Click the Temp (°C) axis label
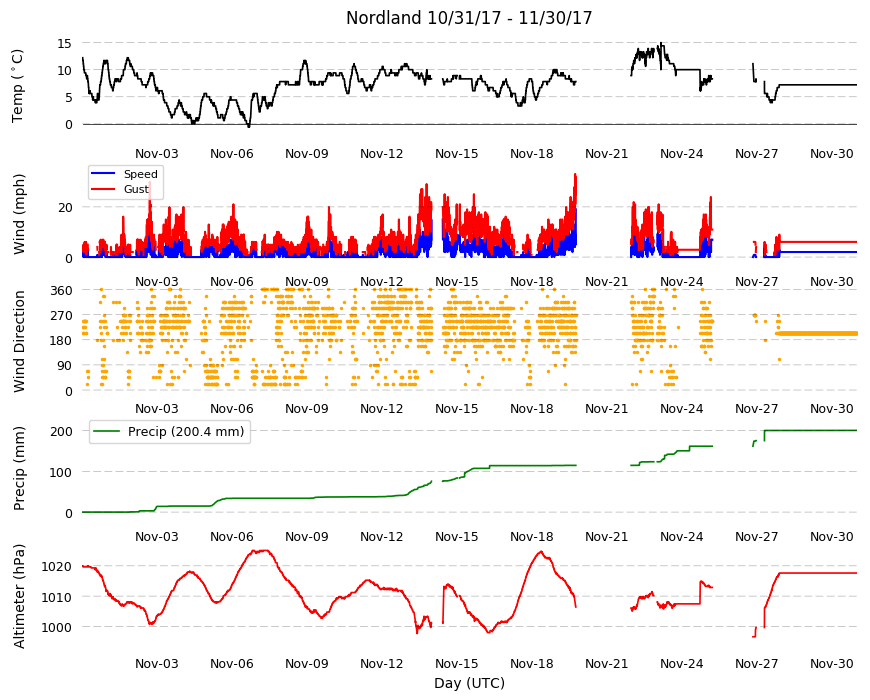The image size is (870, 700). tap(18, 85)
